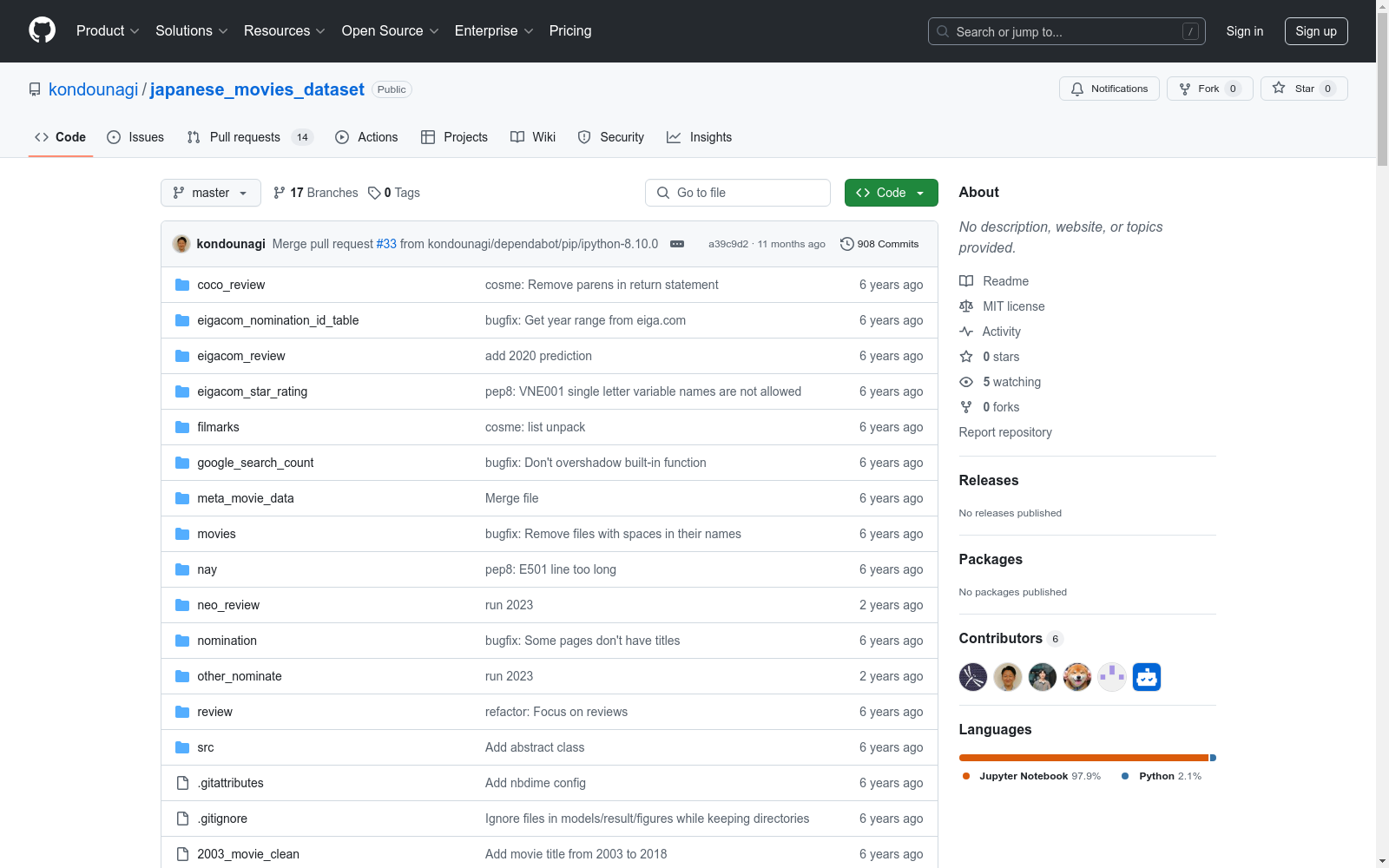Open the Contributors heading link

pyautogui.click(x=1010, y=638)
